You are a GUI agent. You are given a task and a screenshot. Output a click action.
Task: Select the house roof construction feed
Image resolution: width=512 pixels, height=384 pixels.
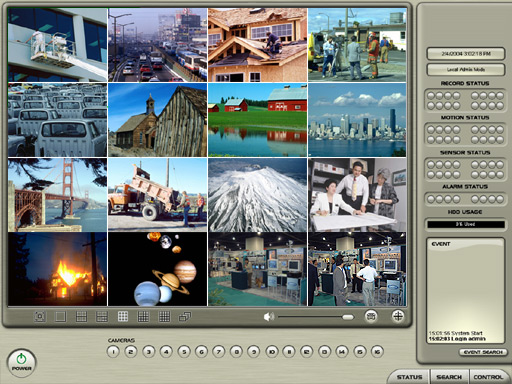coord(257,45)
